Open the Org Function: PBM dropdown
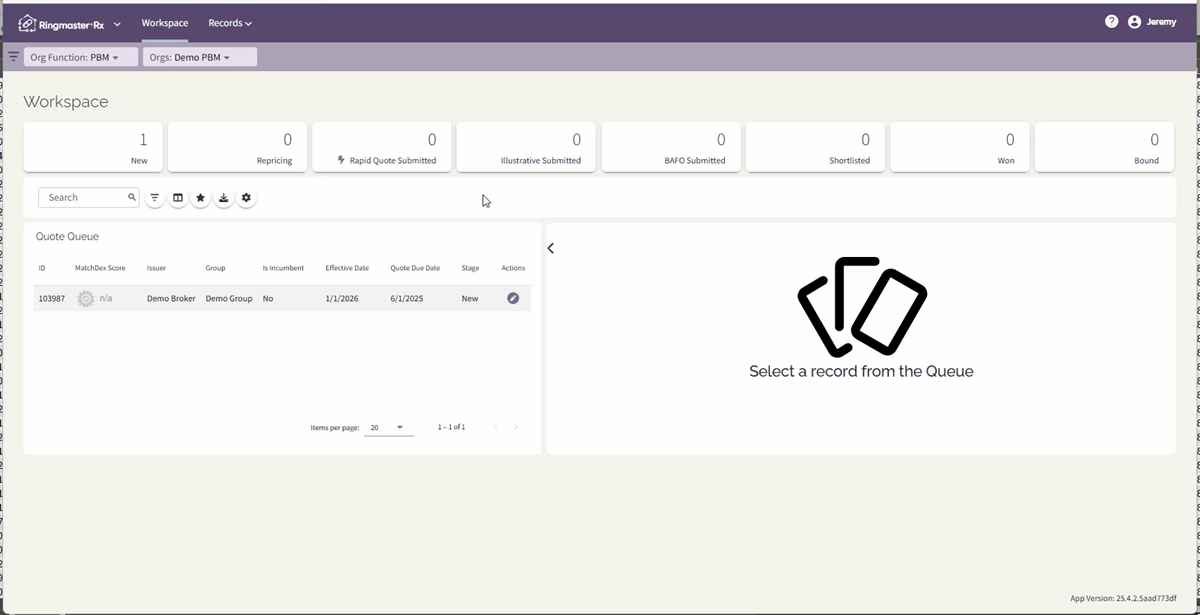The height and width of the screenshot is (615, 1200). (81, 57)
